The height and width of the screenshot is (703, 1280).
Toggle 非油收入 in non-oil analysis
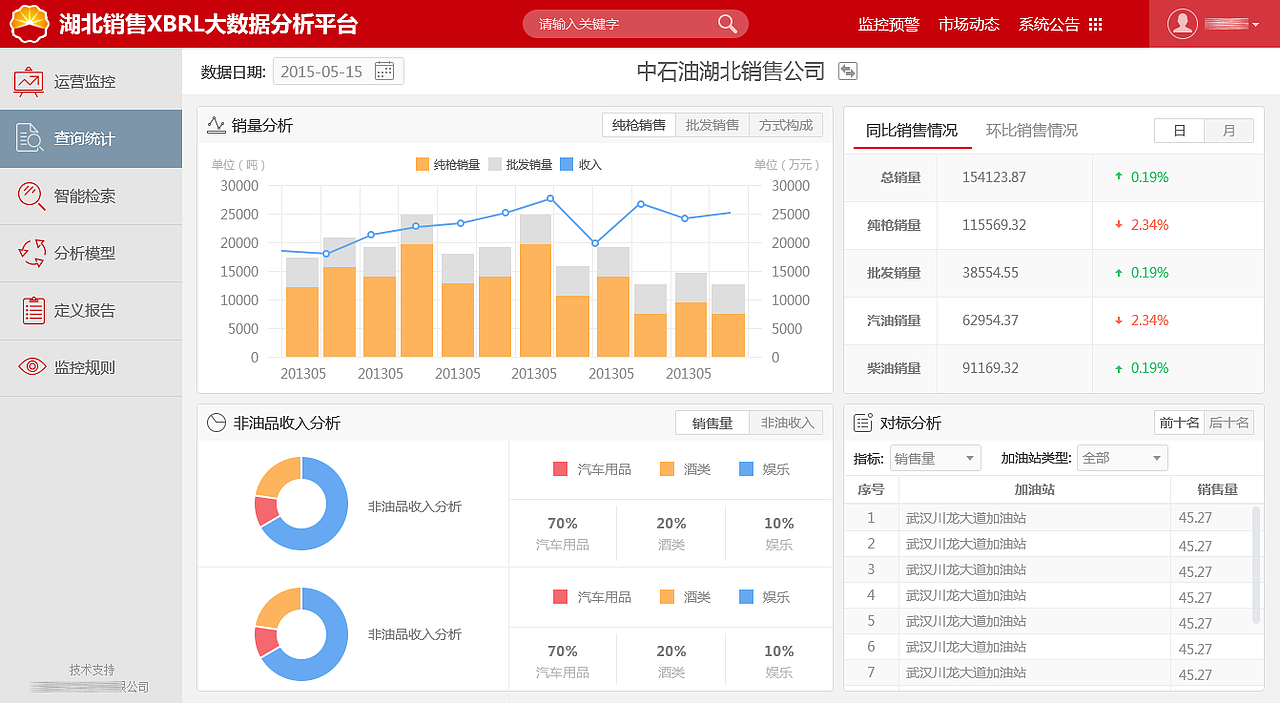point(787,423)
